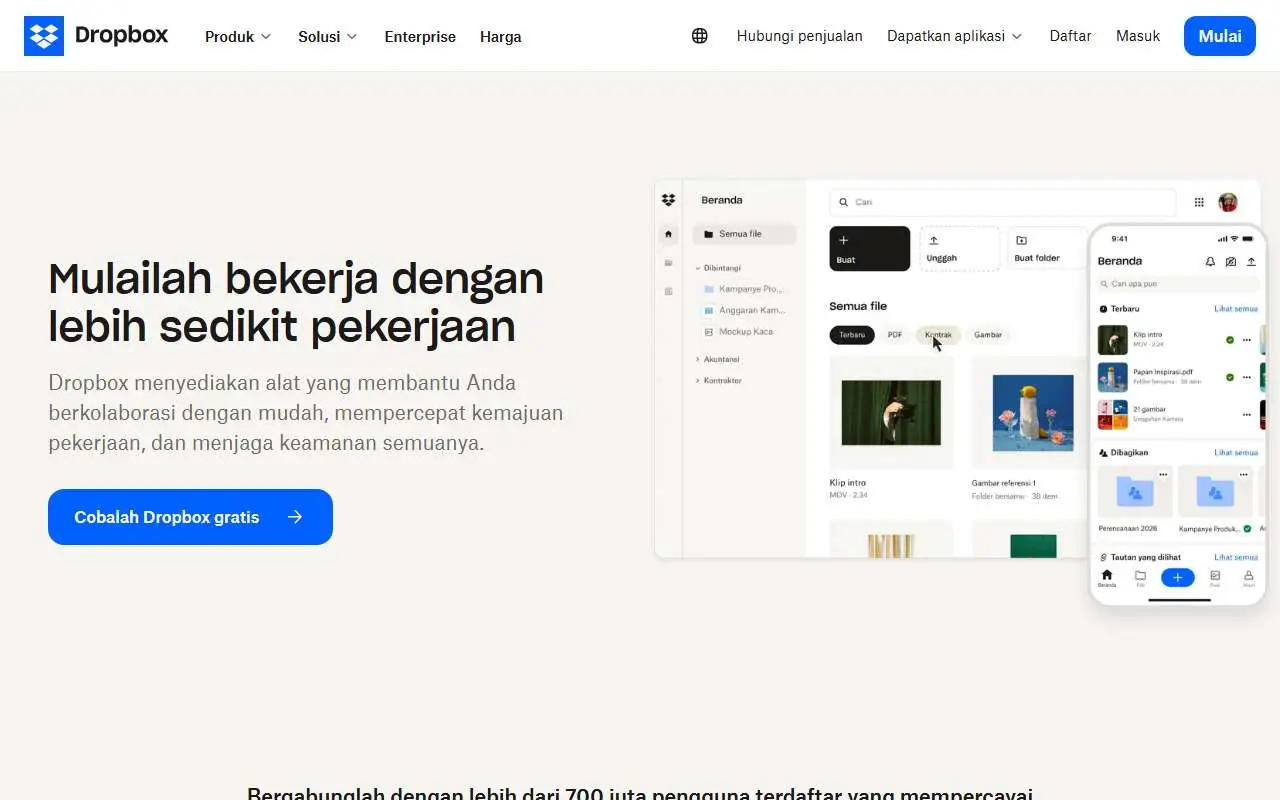The width and height of the screenshot is (1280, 800).
Task: Click the Cari search field in mockup
Action: click(x=1002, y=202)
